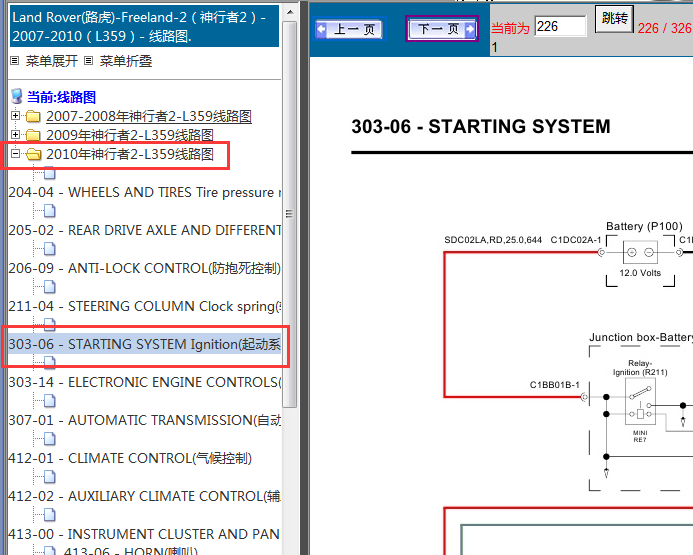Image resolution: width=693 pixels, height=555 pixels.
Task: Expand the 2007-2008年神行者2-L359线路图 folder
Action: 15,116
